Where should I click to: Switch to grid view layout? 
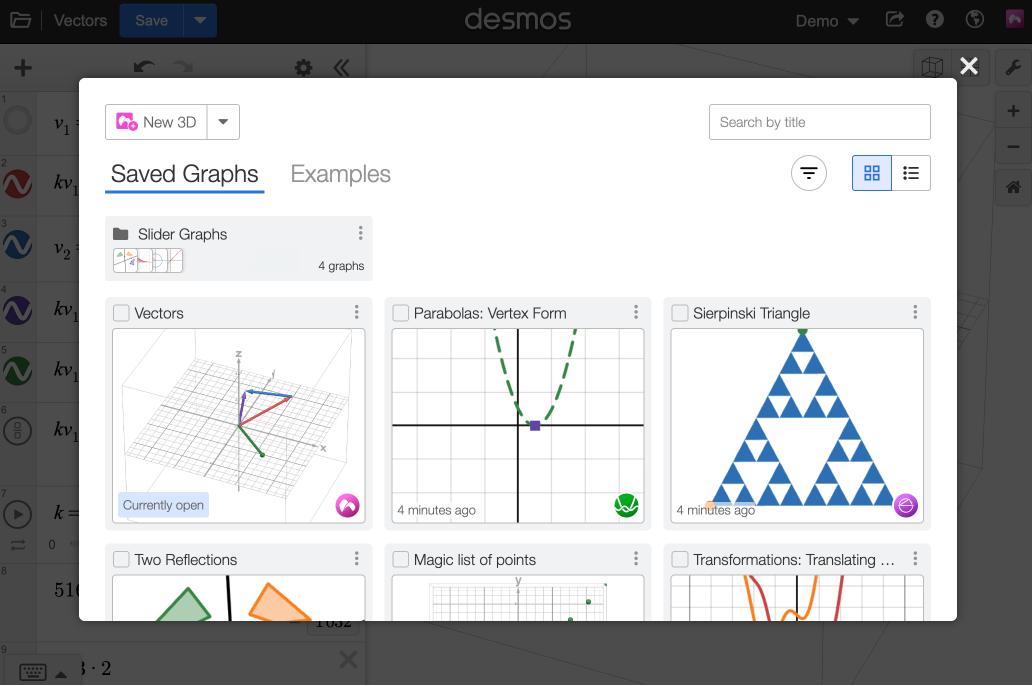871,173
